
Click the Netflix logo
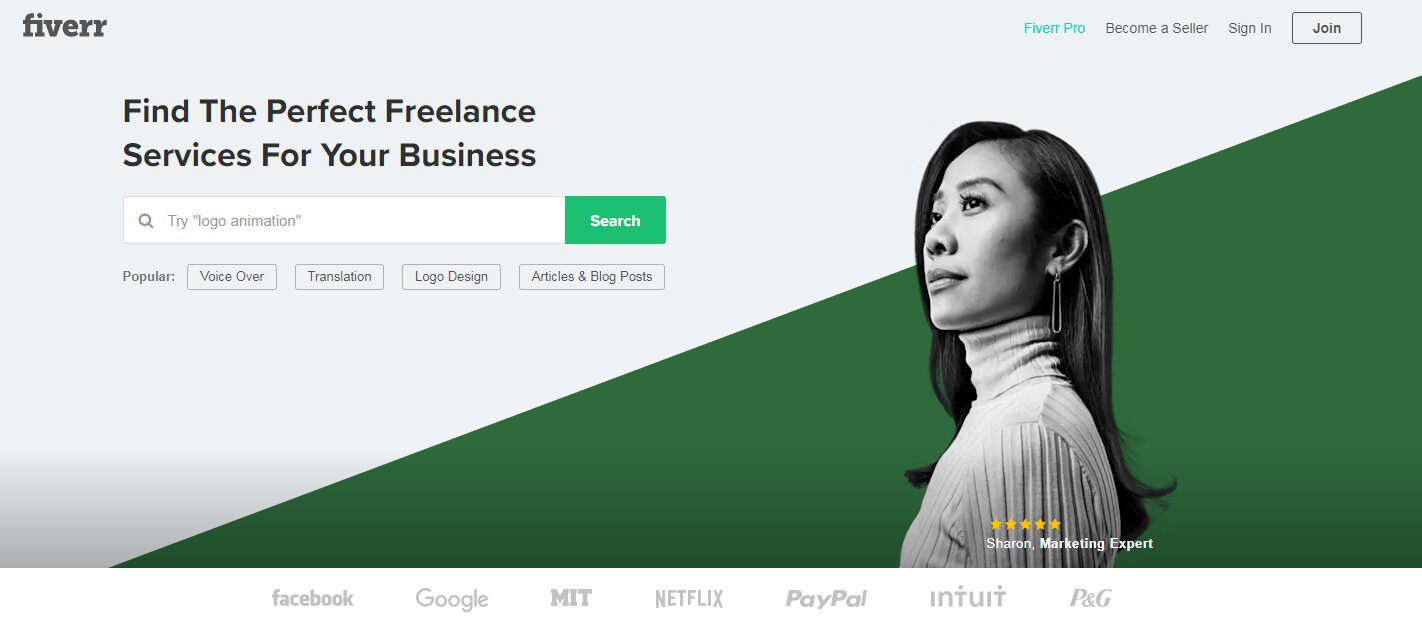pyautogui.click(x=689, y=599)
